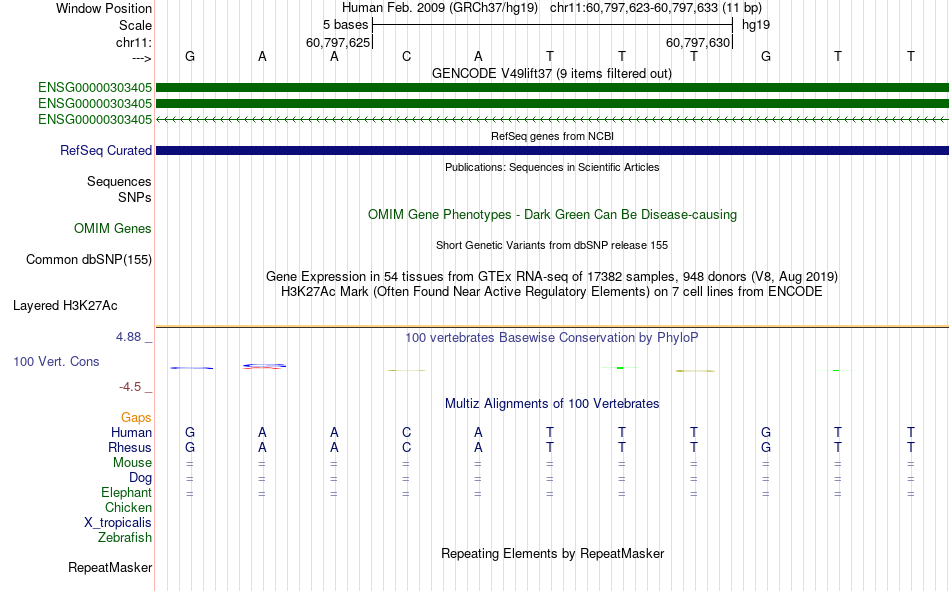The height and width of the screenshot is (591, 950).
Task: Click the OMIM Gene Phenotypes track title
Action: [552, 215]
